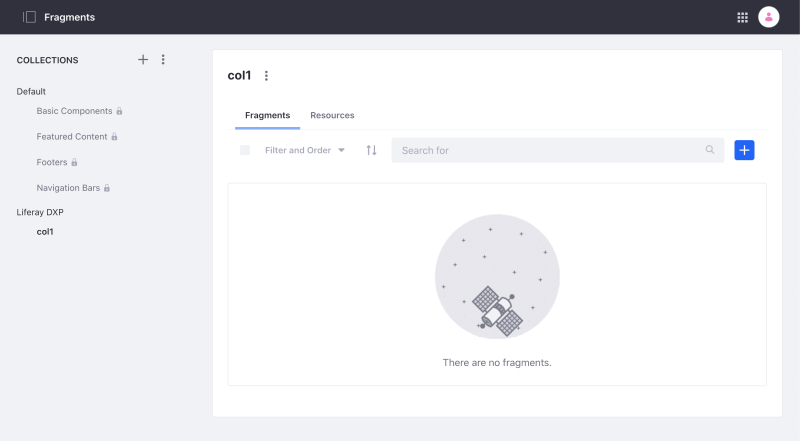The width and height of the screenshot is (800, 441).
Task: Open the Featured Content collection
Action: [x=71, y=136]
